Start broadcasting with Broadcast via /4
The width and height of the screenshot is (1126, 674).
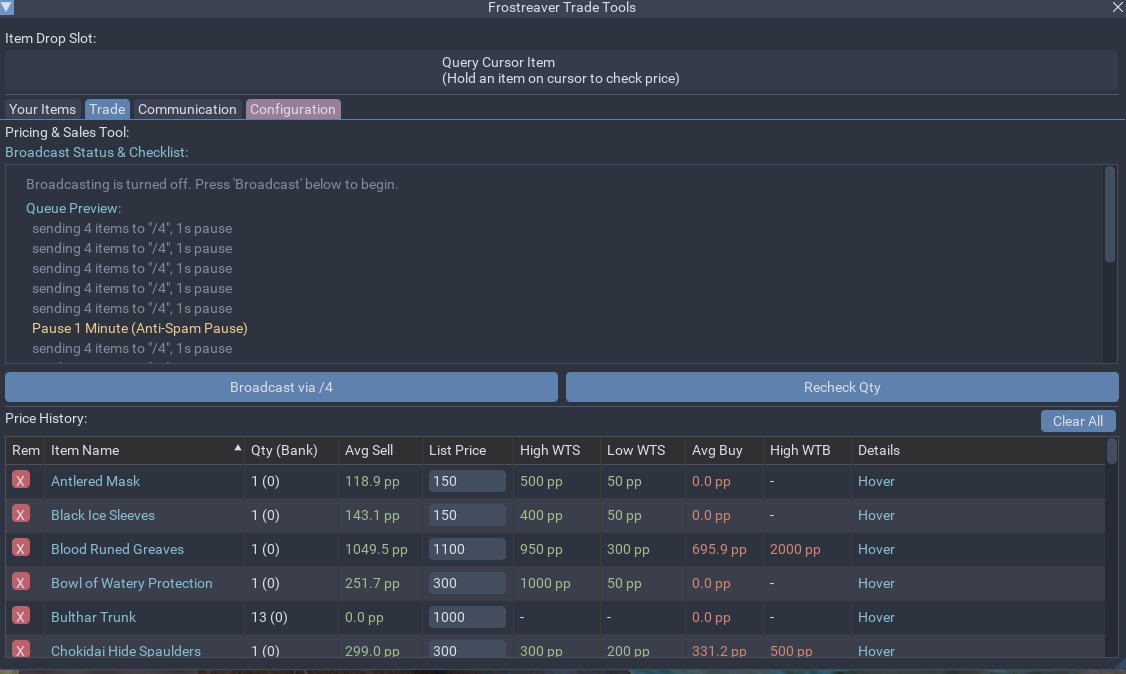pos(282,387)
